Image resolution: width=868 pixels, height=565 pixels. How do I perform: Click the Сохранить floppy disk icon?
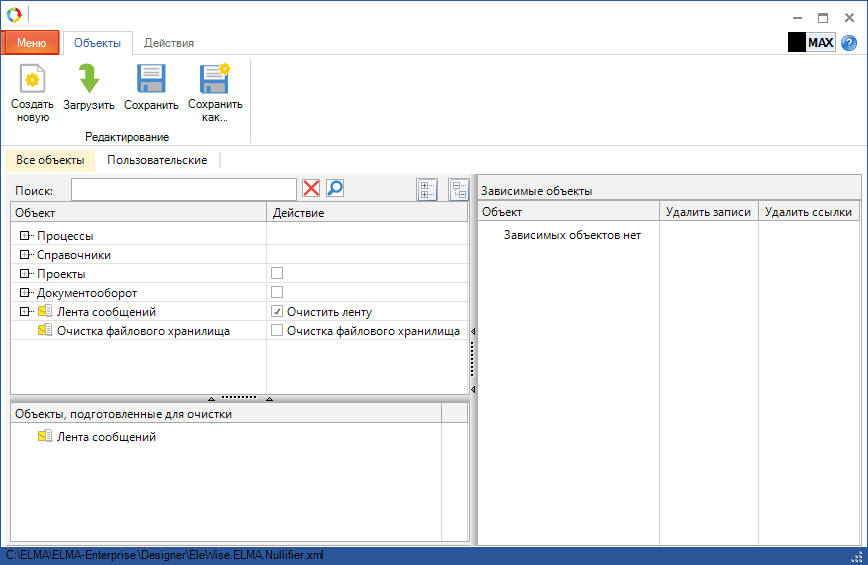click(x=151, y=79)
